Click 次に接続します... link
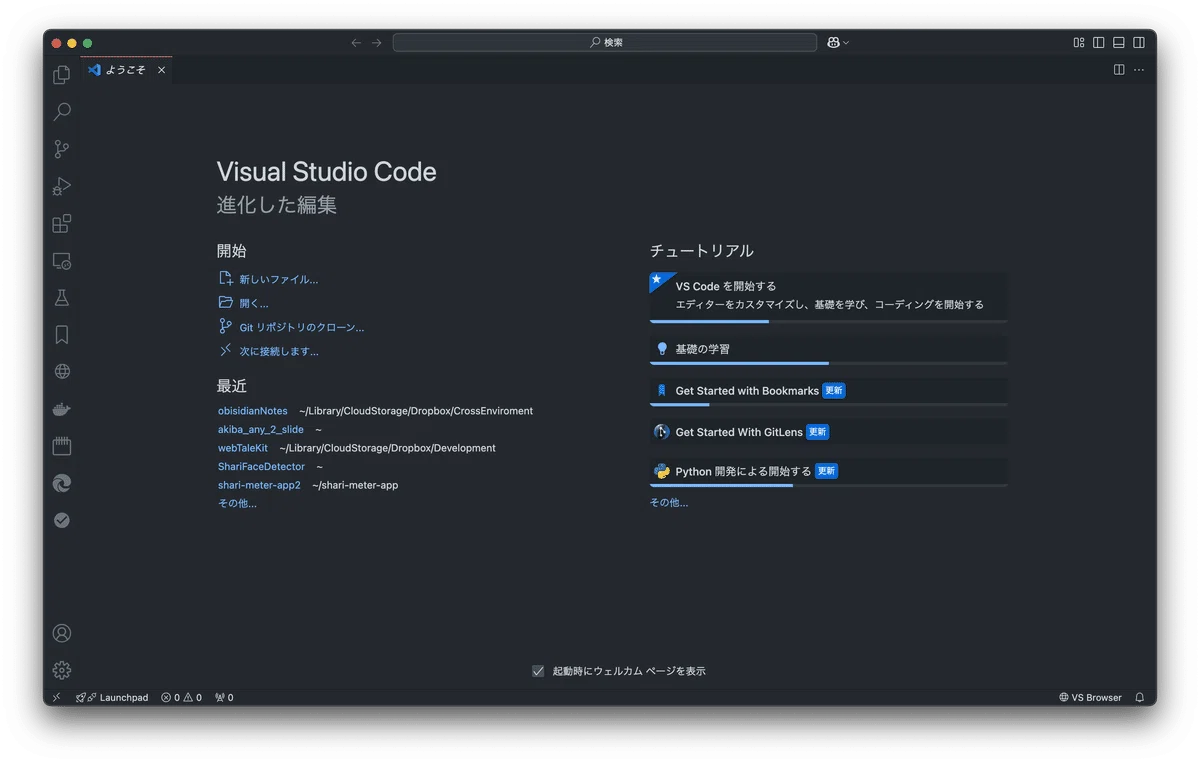The image size is (1200, 763). click(x=268, y=351)
